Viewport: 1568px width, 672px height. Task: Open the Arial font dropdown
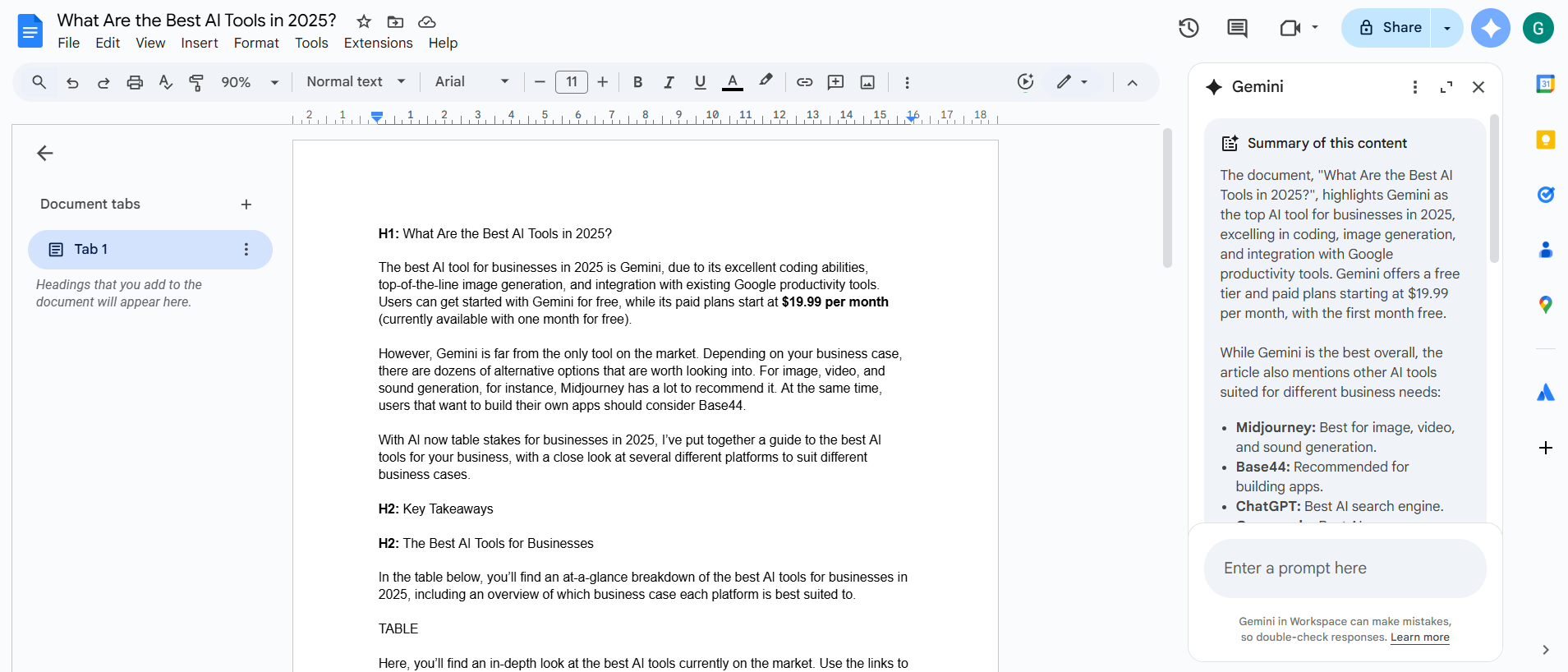[471, 81]
